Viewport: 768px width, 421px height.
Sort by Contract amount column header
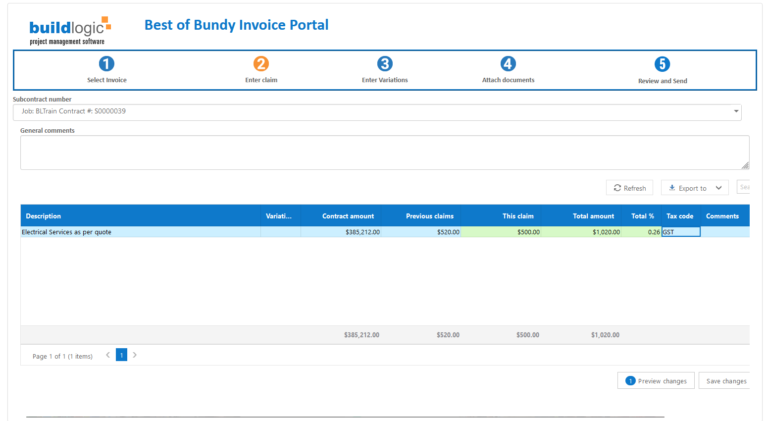pos(341,216)
